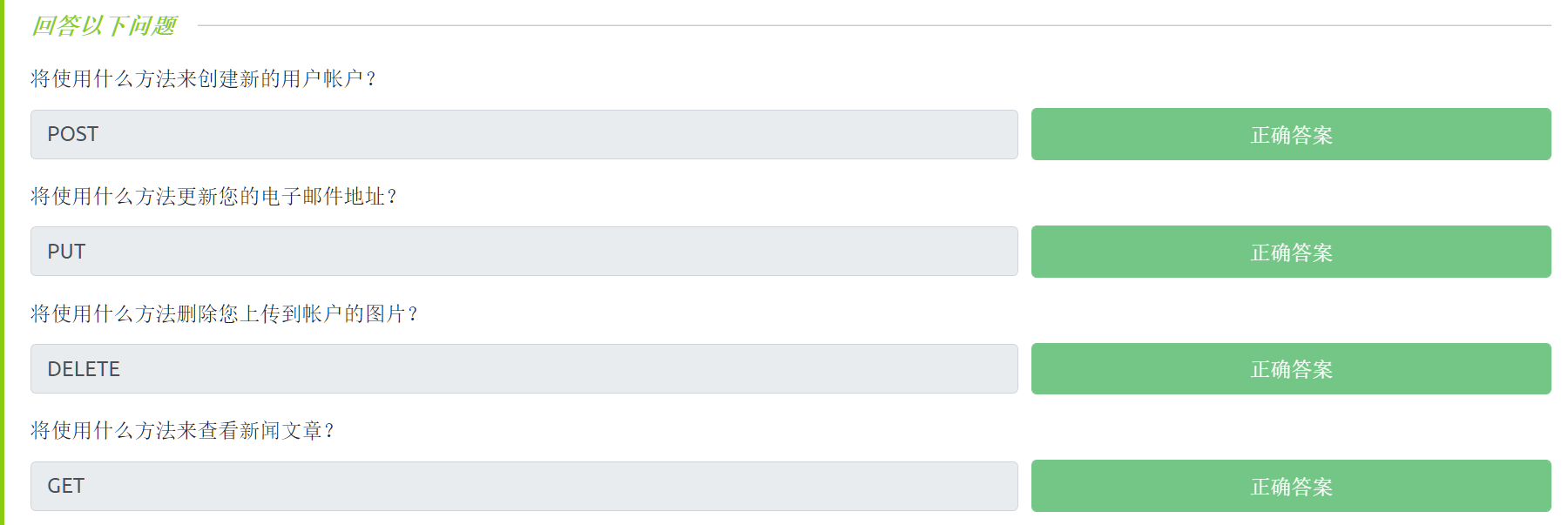
Task: Click the green vertical bar at left edge
Action: point(2,261)
